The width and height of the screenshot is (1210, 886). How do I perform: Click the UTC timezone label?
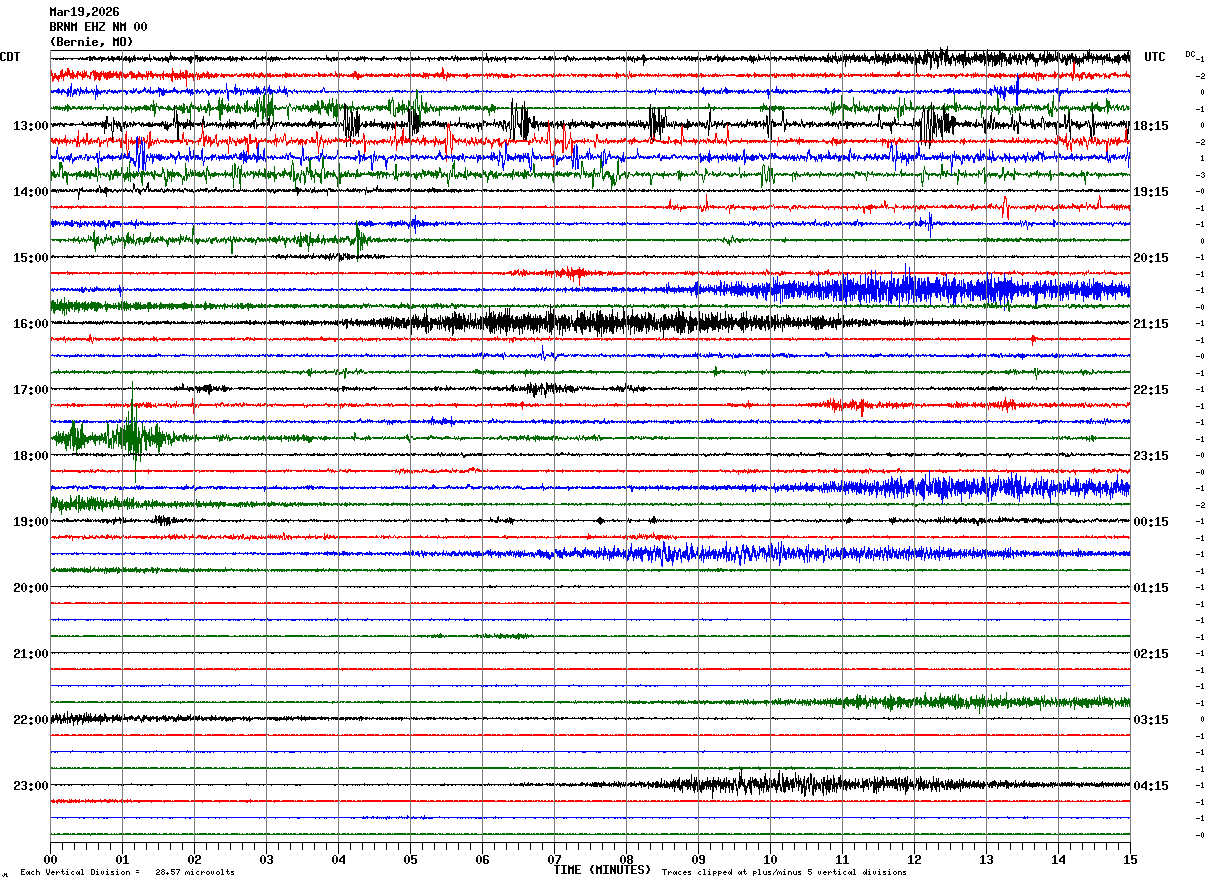tap(1155, 57)
